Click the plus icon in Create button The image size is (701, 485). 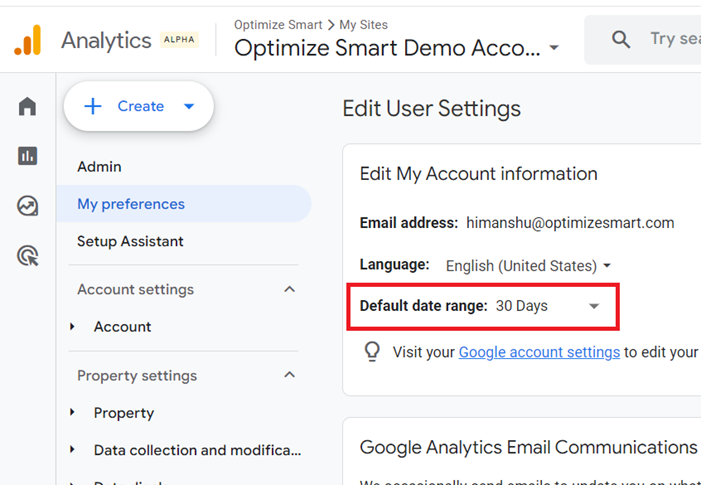tap(93, 106)
